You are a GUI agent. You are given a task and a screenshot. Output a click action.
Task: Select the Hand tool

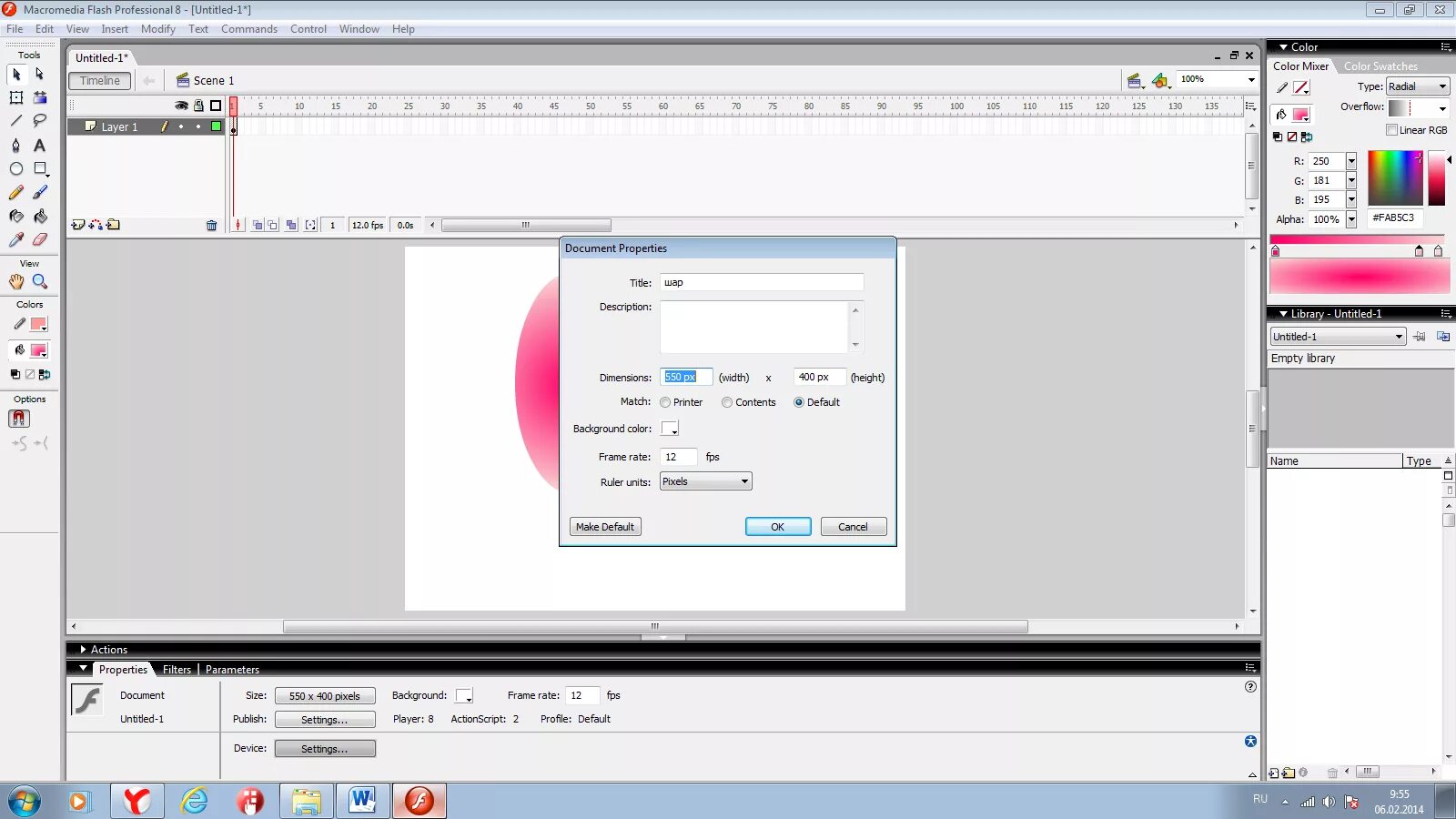16,282
